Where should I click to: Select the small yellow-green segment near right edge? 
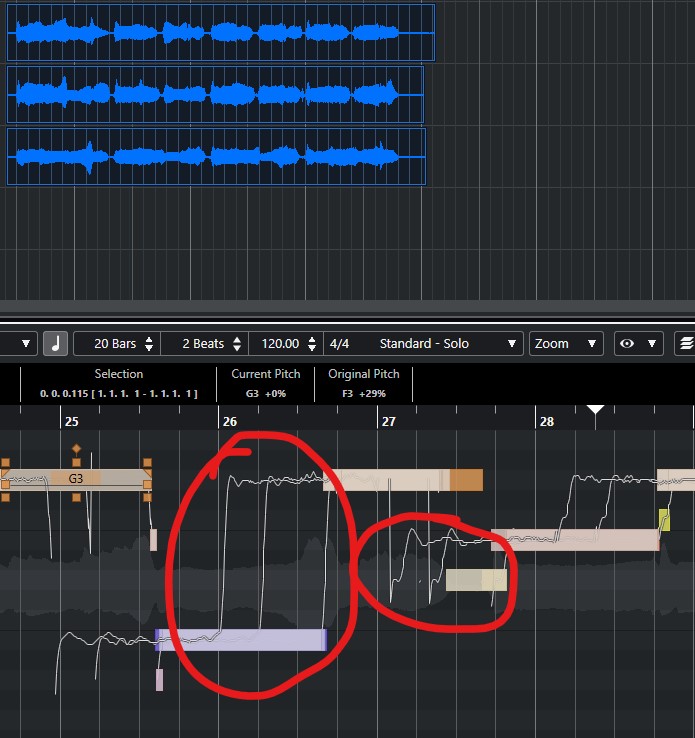tap(664, 520)
